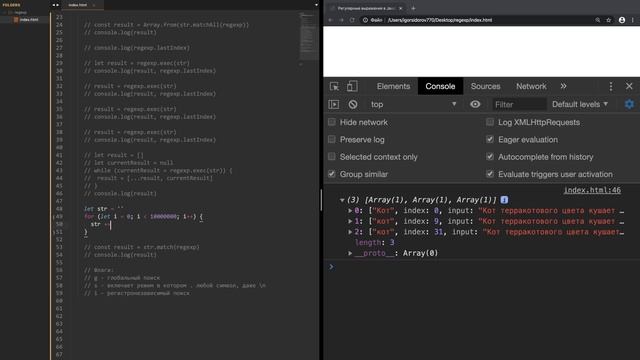Viewport: 640px width, 360px height.
Task: Show the console sidebar panel icon
Action: click(333, 104)
